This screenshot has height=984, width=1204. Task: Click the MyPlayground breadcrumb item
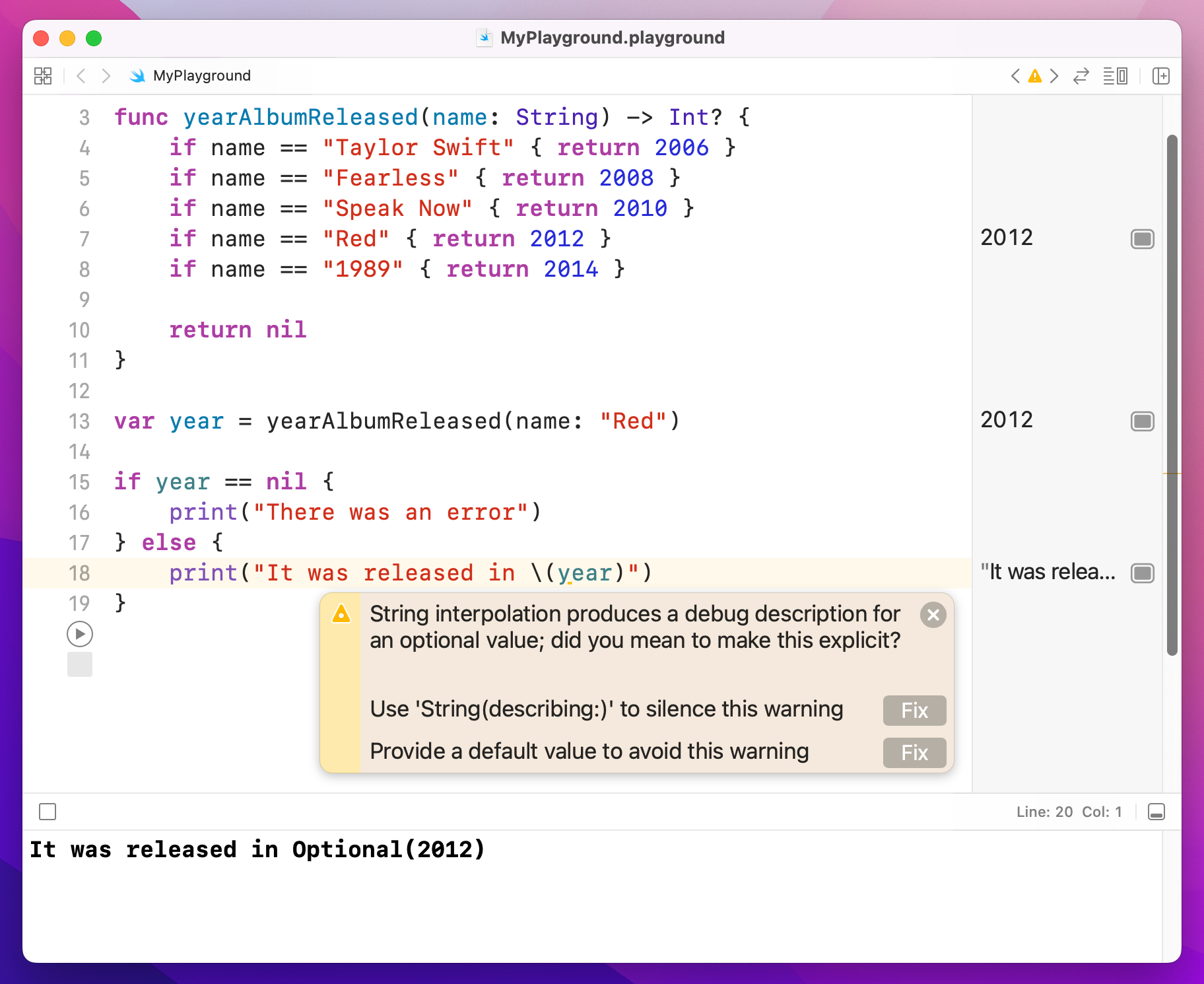(201, 76)
